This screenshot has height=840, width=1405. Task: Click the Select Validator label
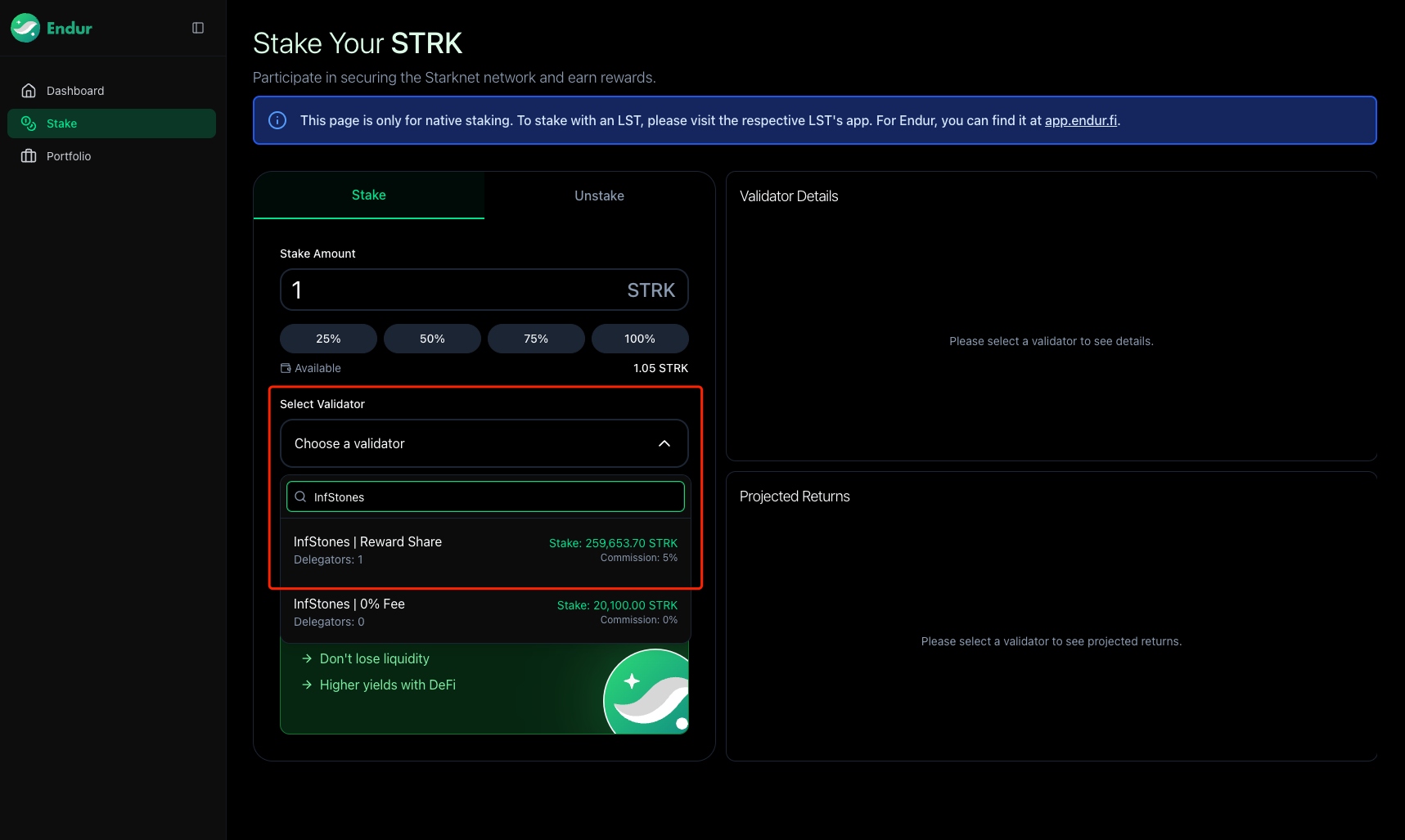(322, 404)
